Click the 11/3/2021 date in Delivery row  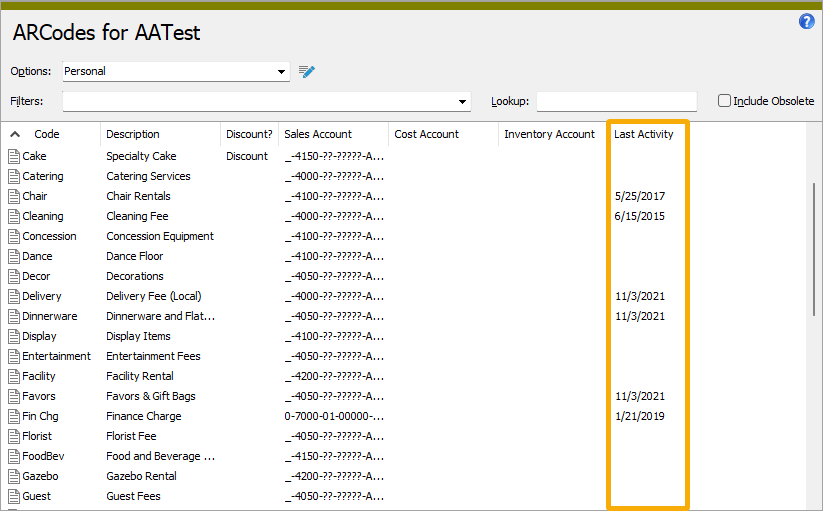(x=640, y=296)
